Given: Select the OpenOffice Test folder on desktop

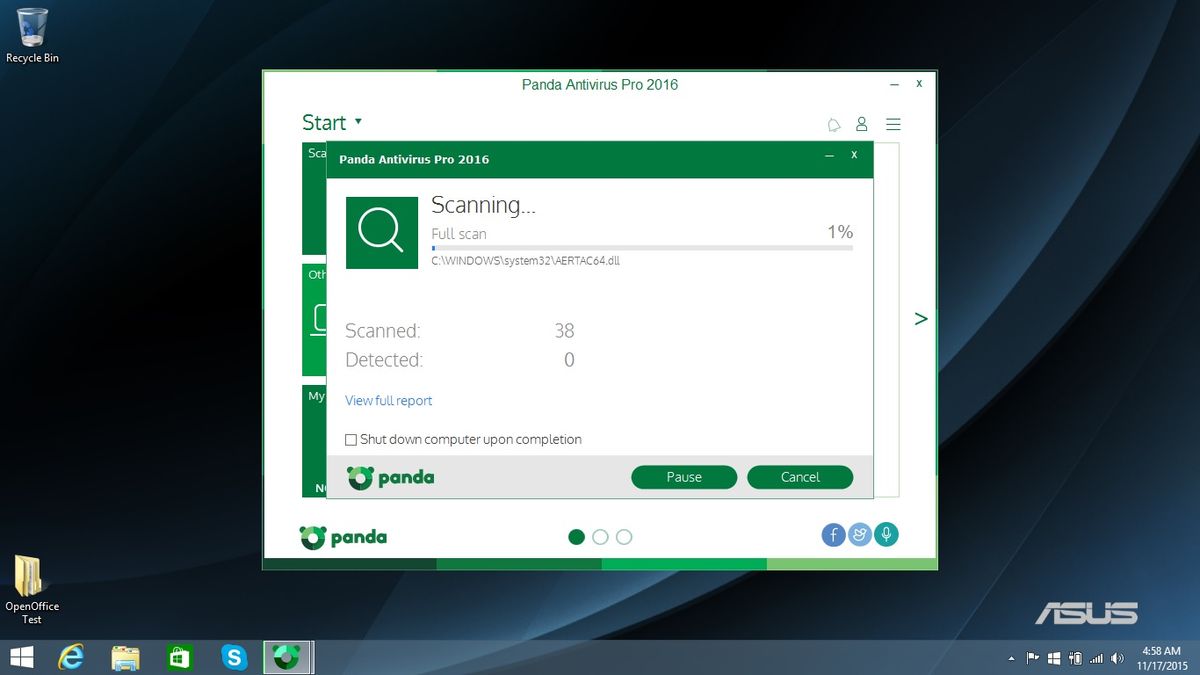Looking at the screenshot, I should coord(32,590).
